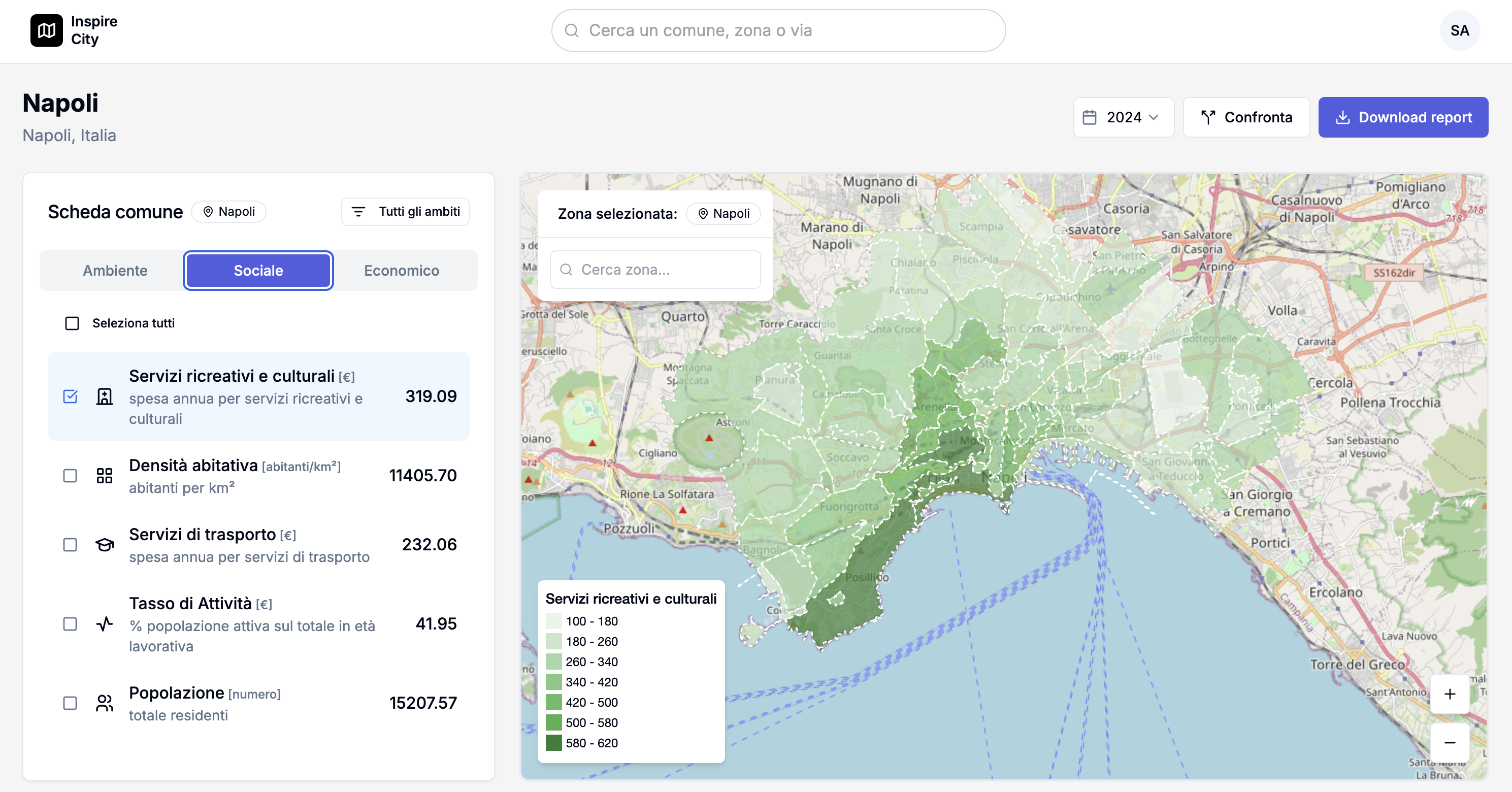Click the Confronta button
Screen dimensions: 1512x792
(1246, 117)
